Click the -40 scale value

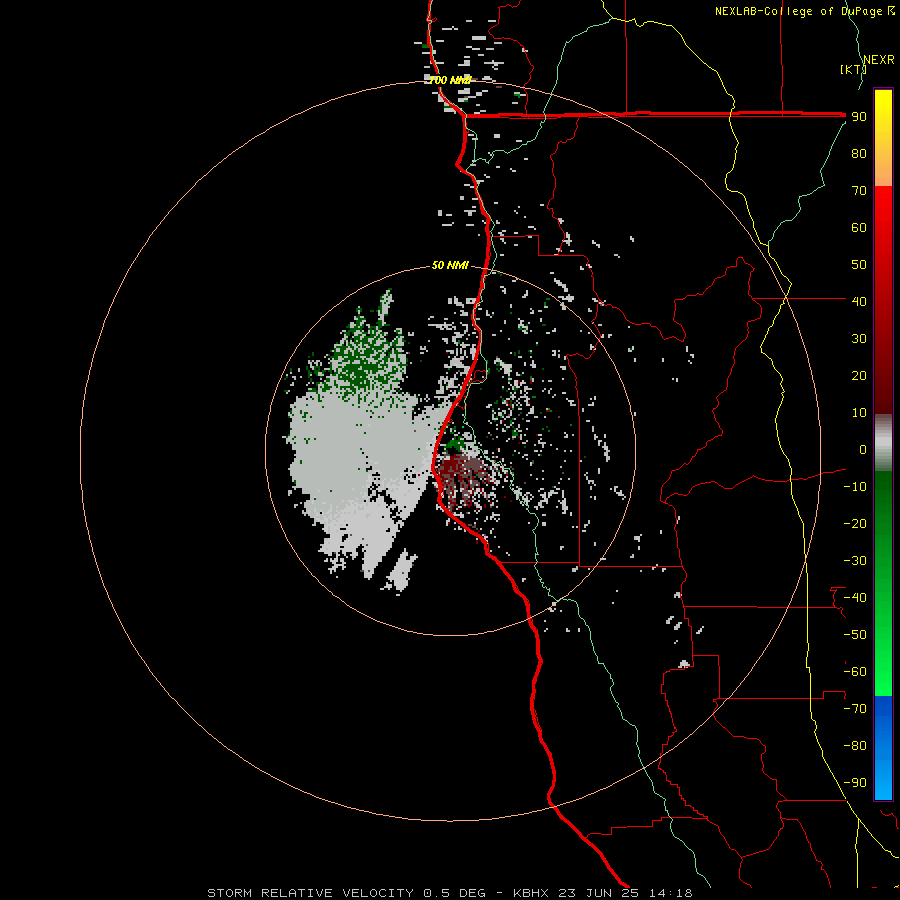tap(855, 598)
